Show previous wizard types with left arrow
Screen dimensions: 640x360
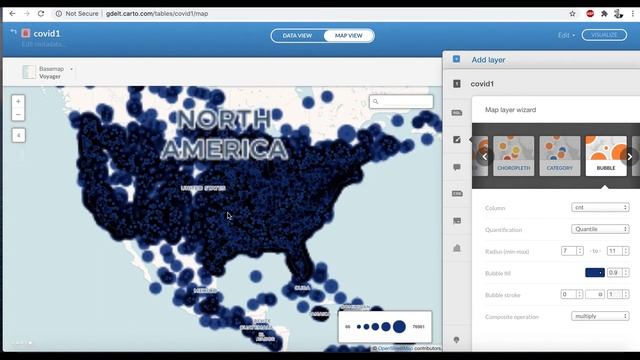[x=484, y=156]
